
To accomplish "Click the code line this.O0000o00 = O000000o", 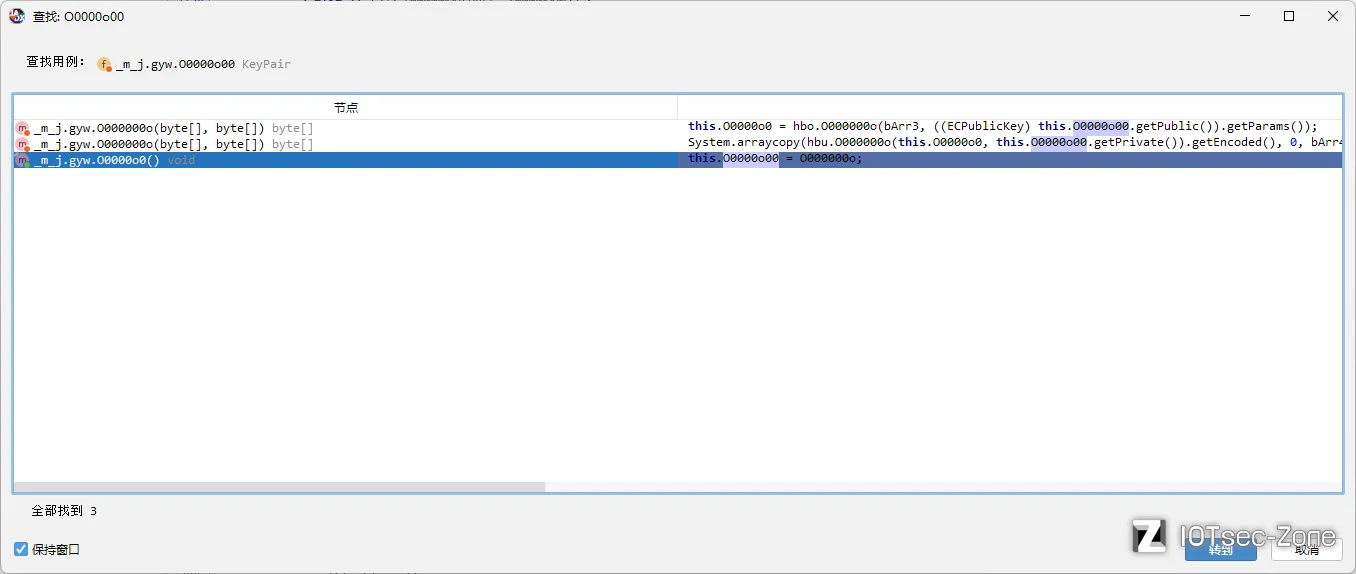I will (x=1010, y=159).
